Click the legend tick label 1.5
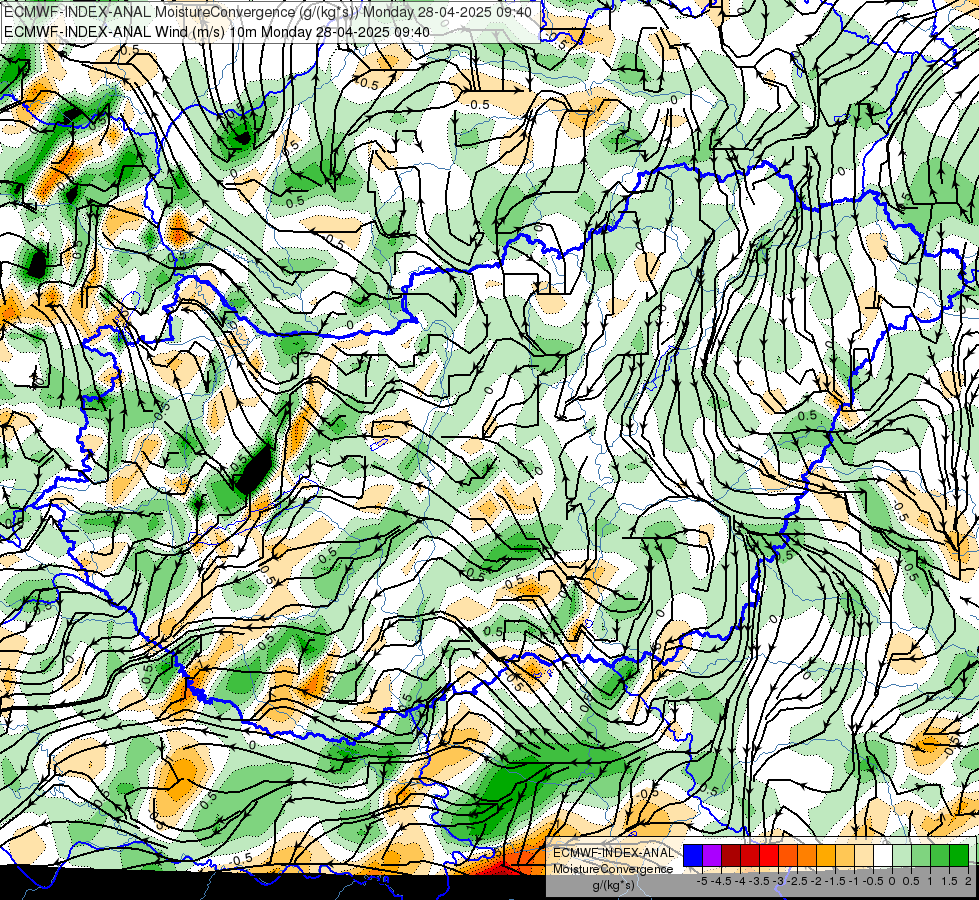The height and width of the screenshot is (900, 979). click(949, 881)
